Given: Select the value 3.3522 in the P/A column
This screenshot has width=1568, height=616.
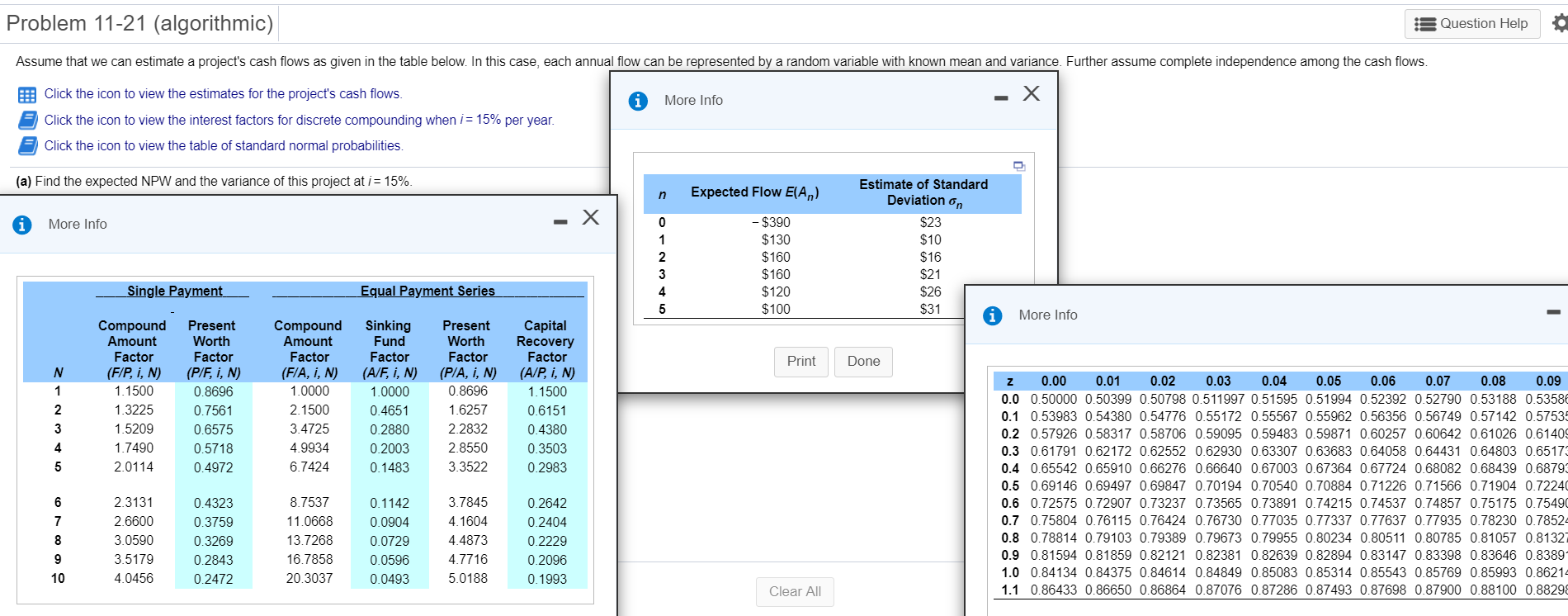Looking at the screenshot, I should (x=468, y=467).
